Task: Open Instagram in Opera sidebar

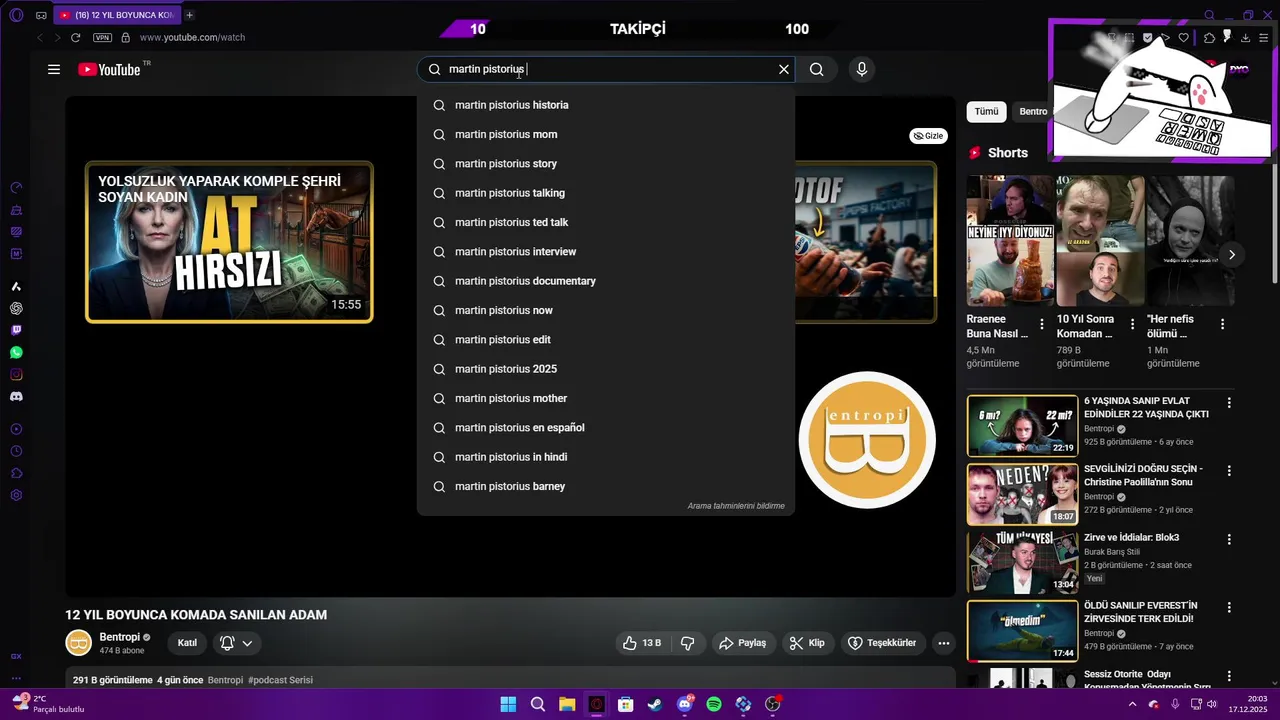Action: (x=16, y=374)
